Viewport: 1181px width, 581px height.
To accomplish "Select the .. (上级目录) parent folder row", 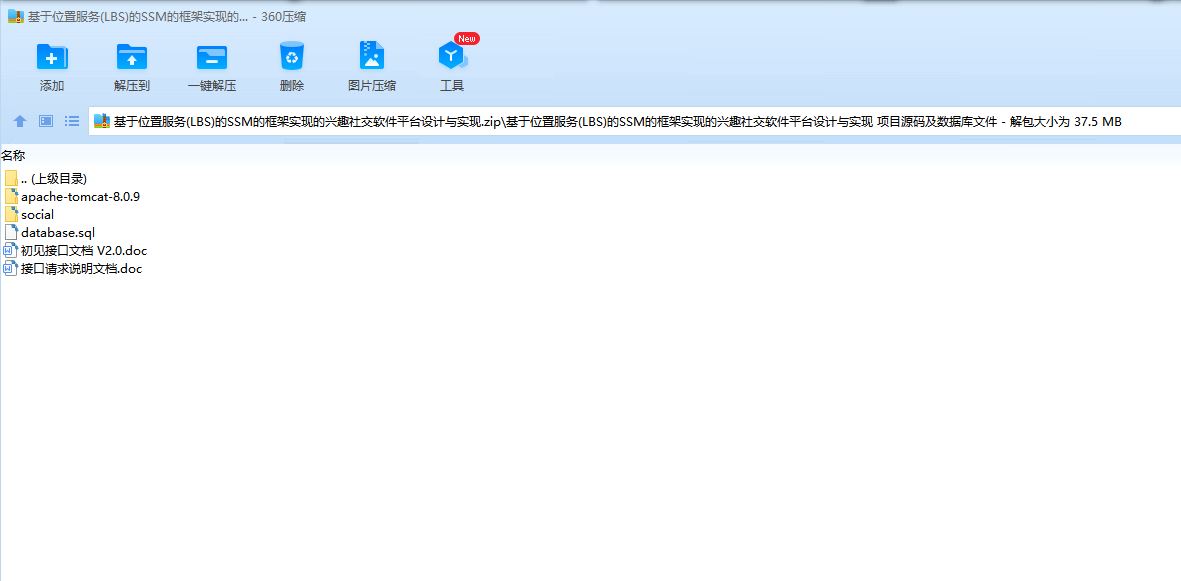I will (46, 179).
